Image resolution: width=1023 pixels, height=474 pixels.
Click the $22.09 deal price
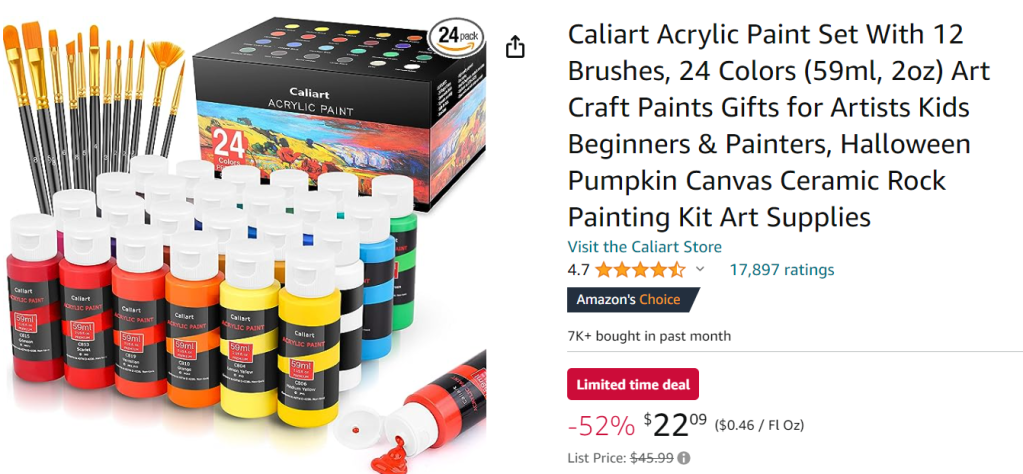click(x=675, y=425)
